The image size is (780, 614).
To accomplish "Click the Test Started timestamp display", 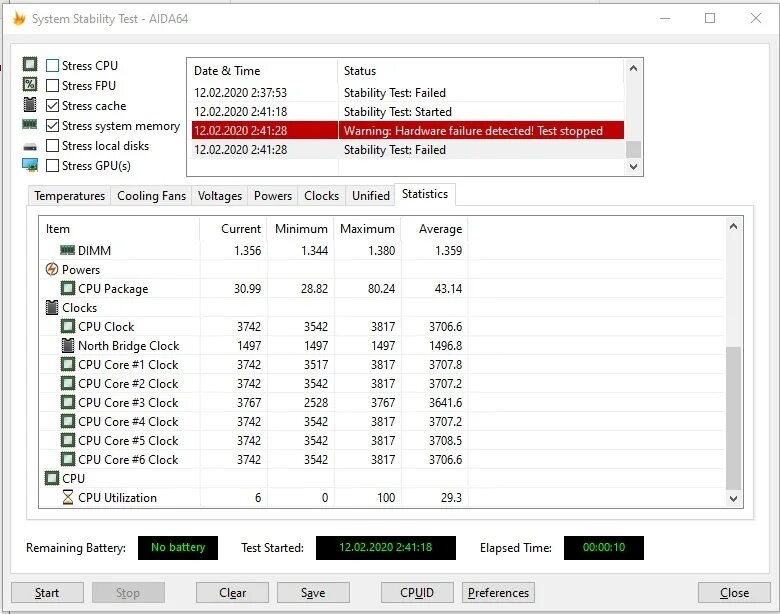I will point(386,547).
